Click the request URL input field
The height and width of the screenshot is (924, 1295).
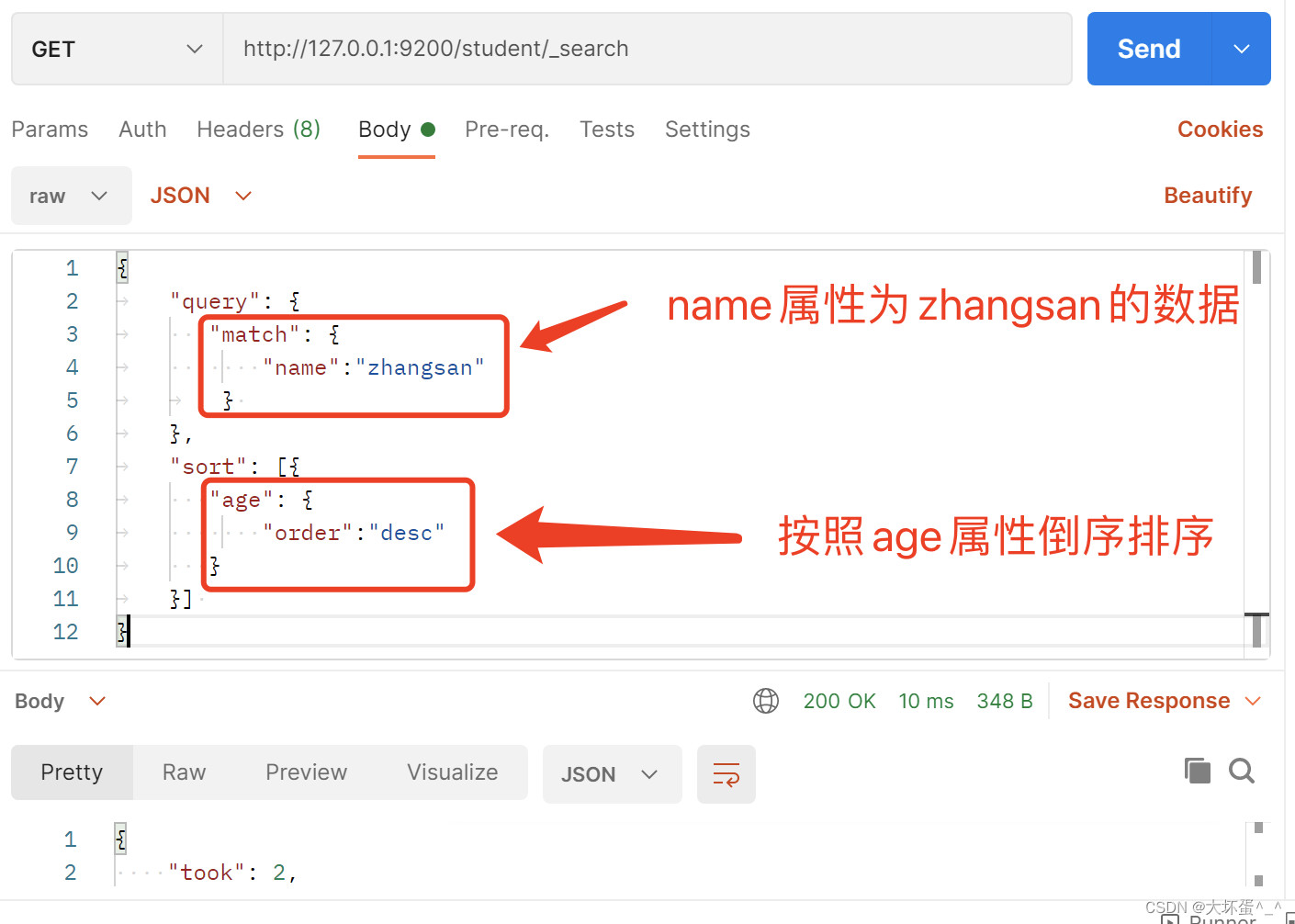pos(647,49)
